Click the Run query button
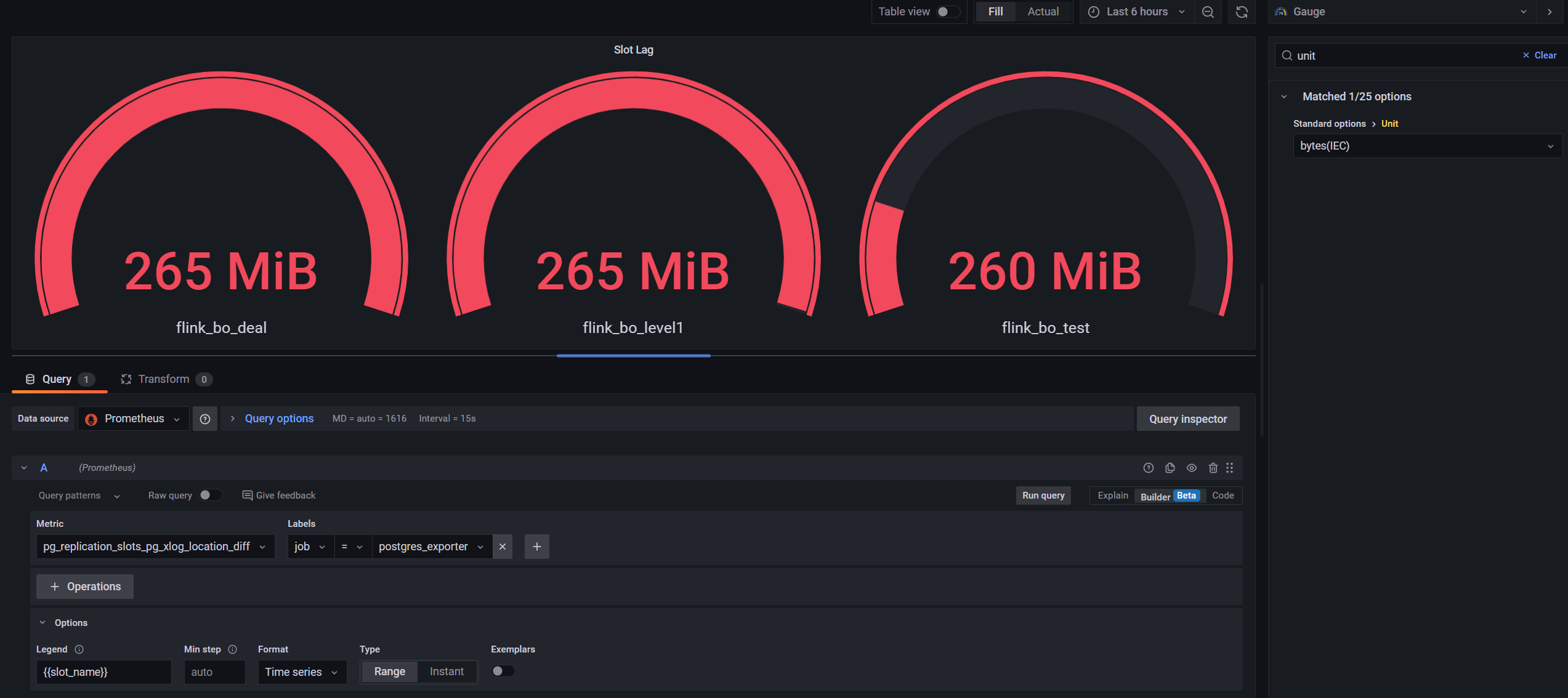 tap(1043, 495)
